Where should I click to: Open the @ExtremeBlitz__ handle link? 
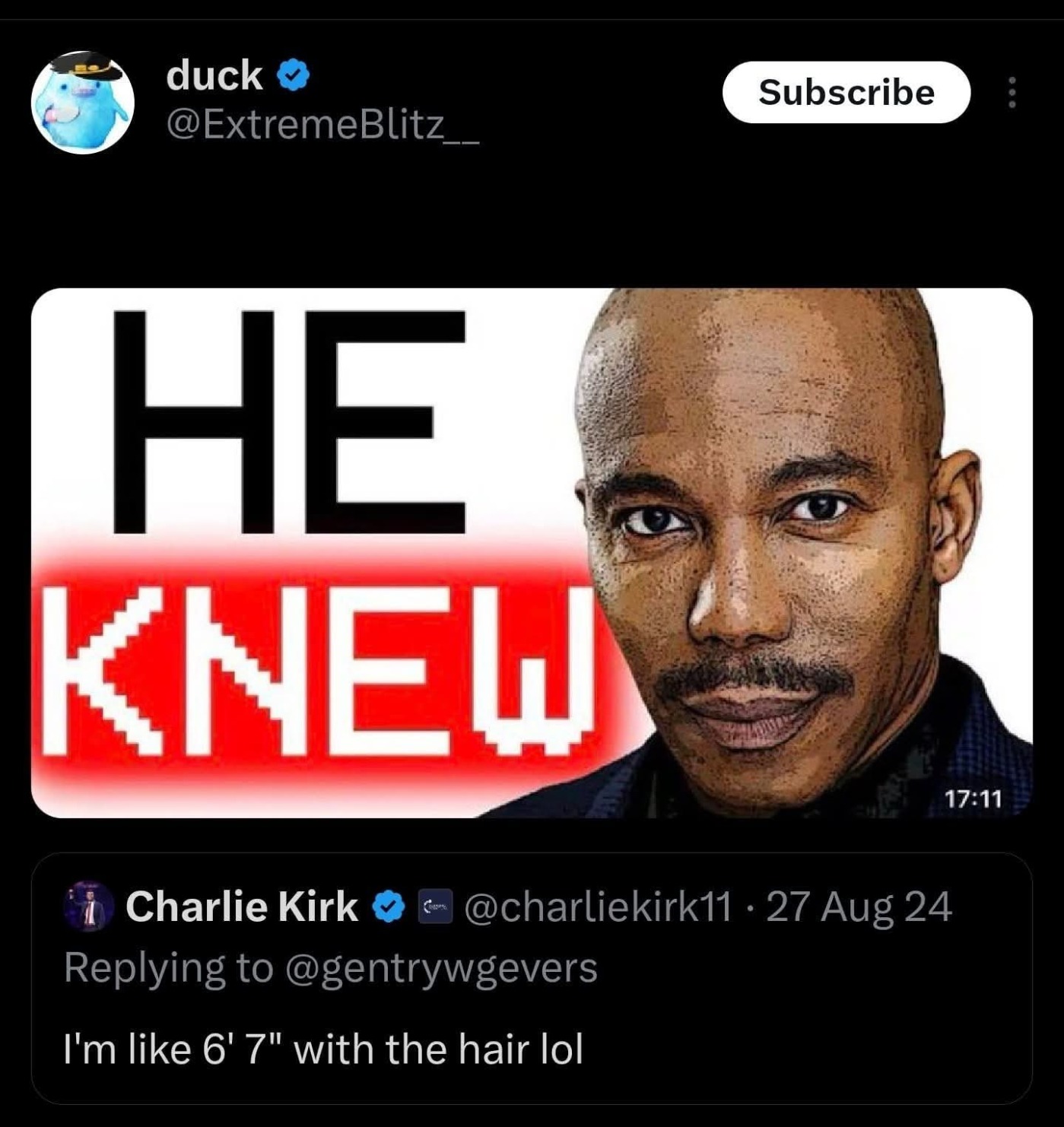pos(322,125)
